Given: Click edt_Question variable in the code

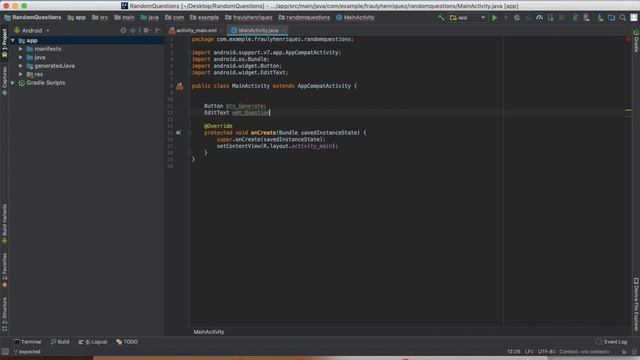Looking at the screenshot, I should pyautogui.click(x=251, y=113).
